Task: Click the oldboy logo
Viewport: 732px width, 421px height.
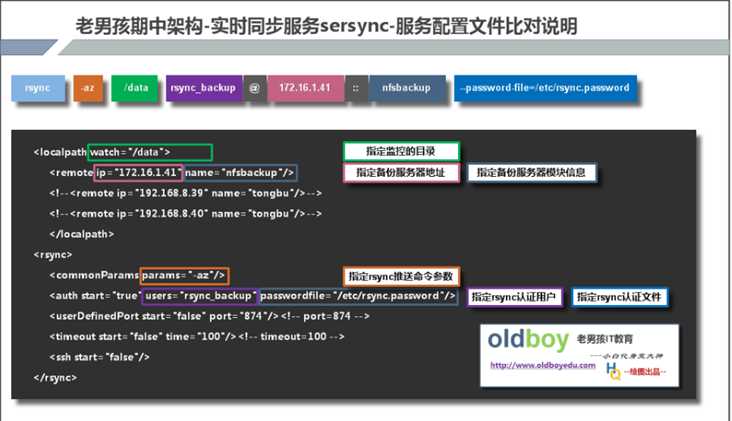Action: pyautogui.click(x=528, y=340)
